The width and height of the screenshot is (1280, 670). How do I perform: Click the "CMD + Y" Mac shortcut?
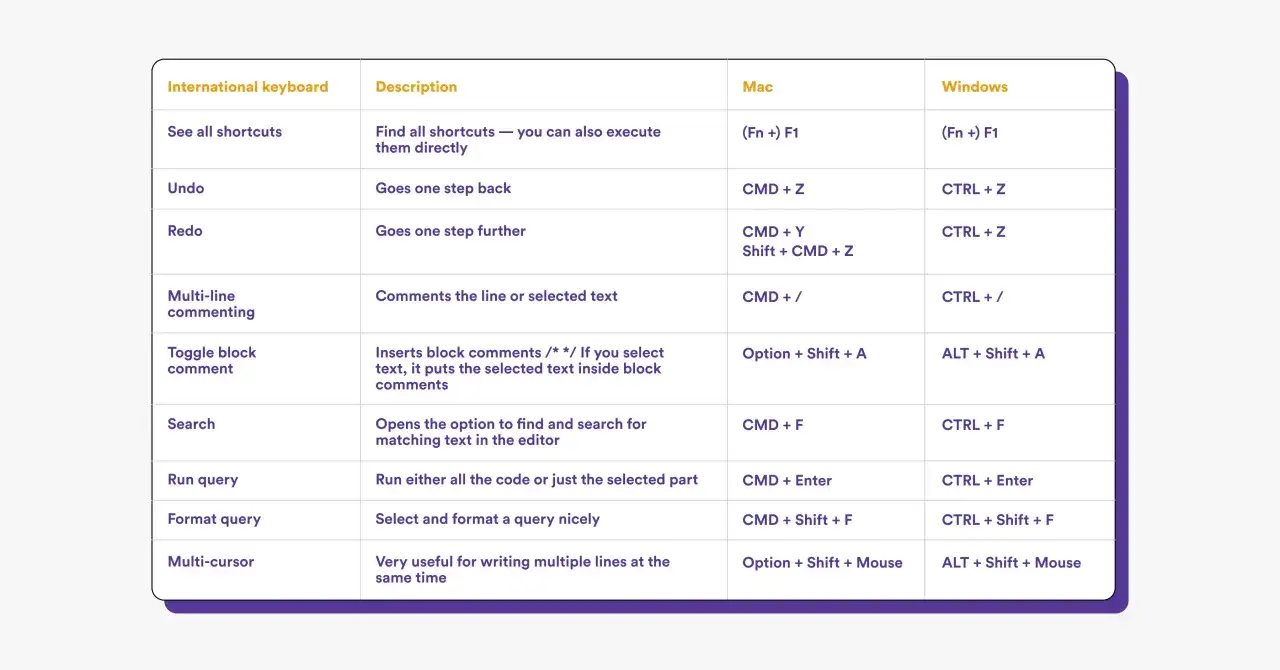(773, 232)
